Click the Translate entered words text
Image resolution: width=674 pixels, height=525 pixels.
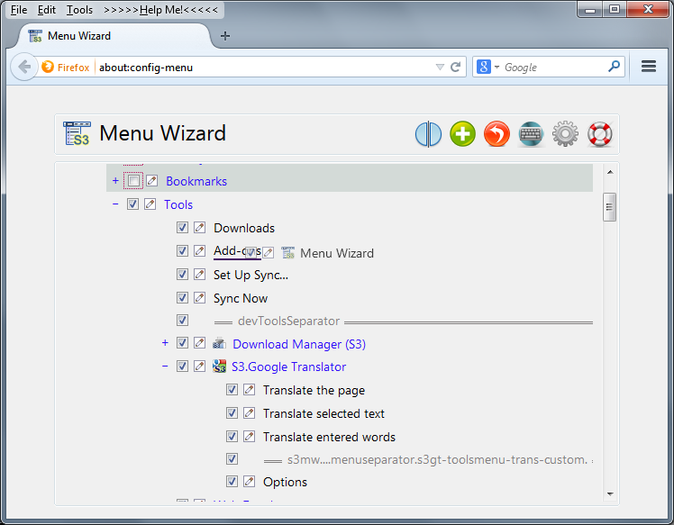[x=329, y=437]
